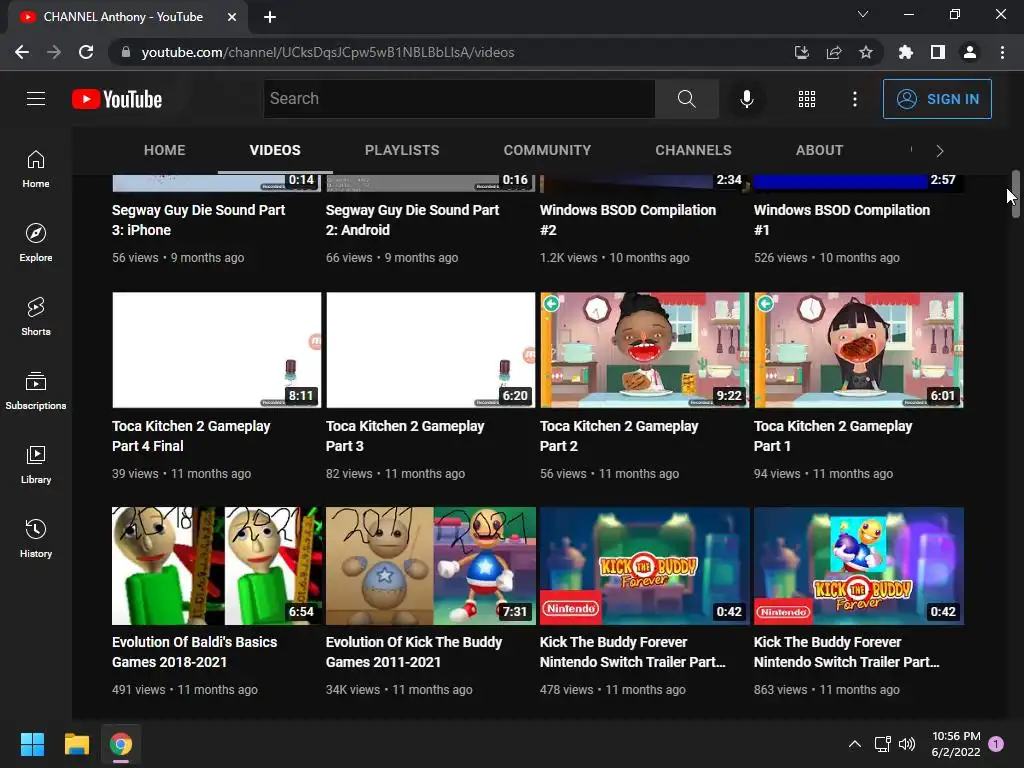Open History in sidebar
Viewport: 1024px width, 768px height.
click(x=36, y=539)
